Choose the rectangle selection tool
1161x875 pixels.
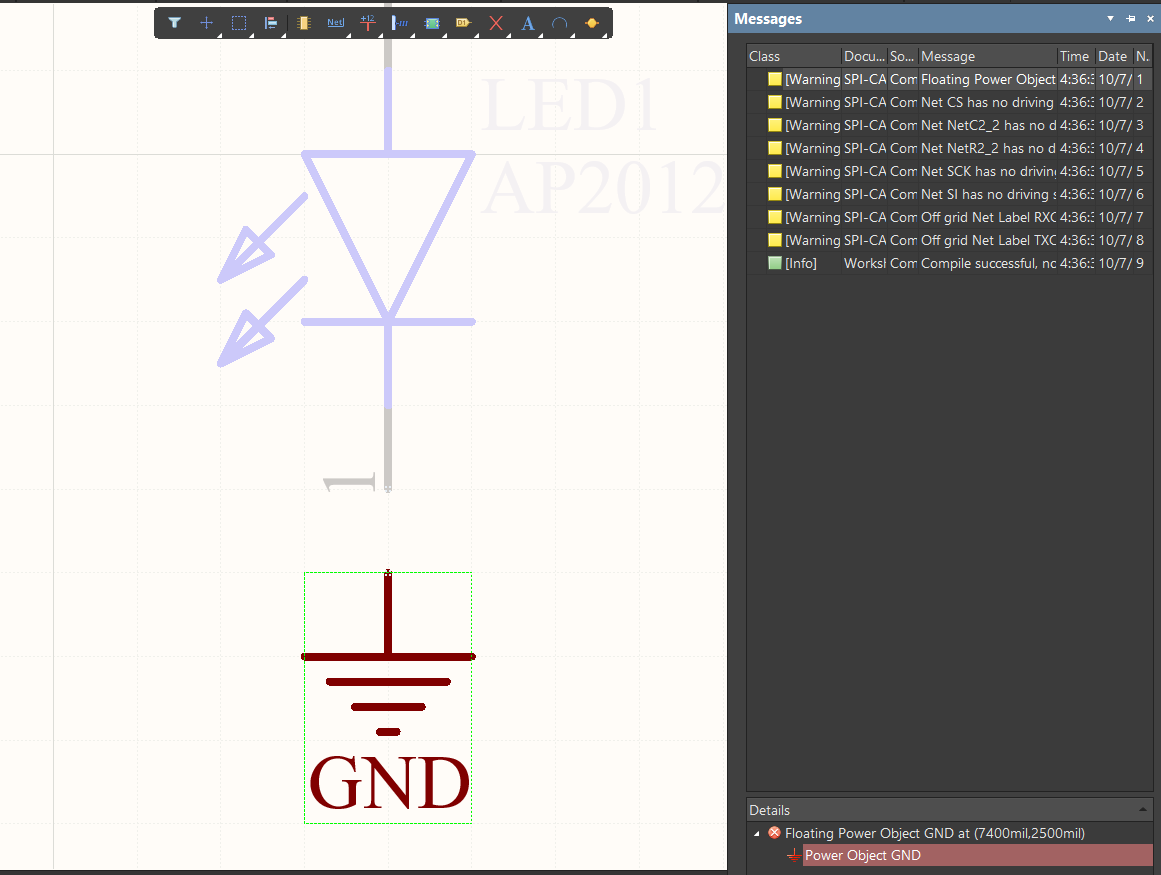[238, 23]
